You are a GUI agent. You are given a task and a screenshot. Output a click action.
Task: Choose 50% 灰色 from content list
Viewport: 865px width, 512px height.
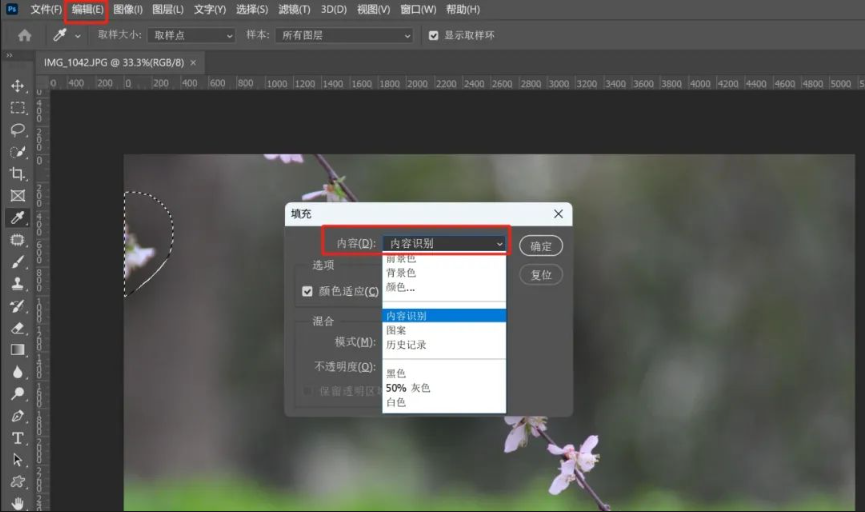click(444, 388)
